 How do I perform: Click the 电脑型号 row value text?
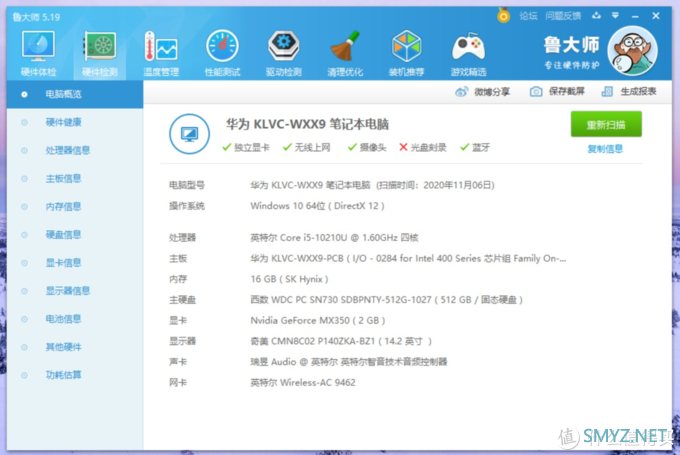(372, 185)
